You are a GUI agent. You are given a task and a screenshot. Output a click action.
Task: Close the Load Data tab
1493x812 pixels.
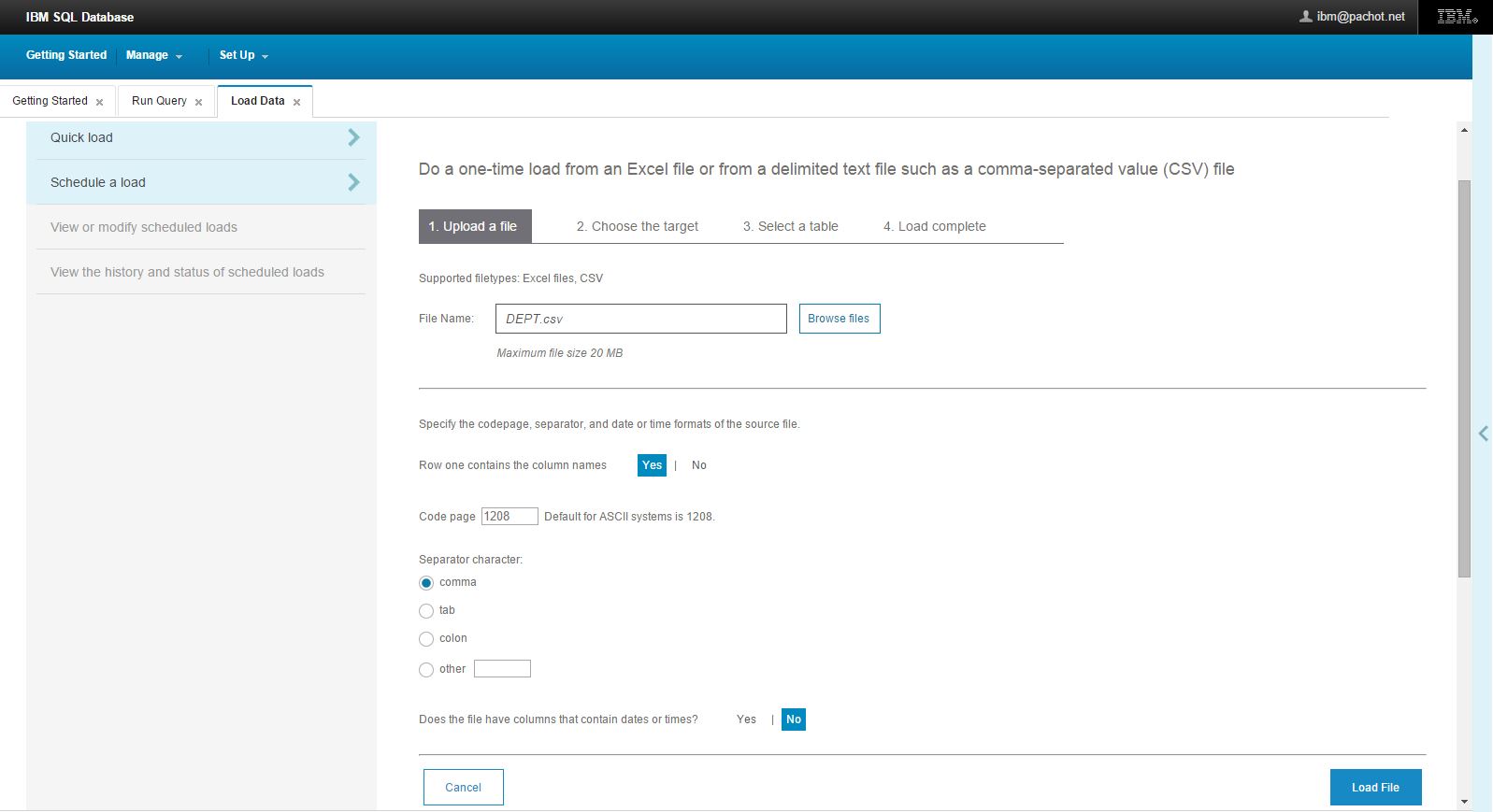[296, 102]
